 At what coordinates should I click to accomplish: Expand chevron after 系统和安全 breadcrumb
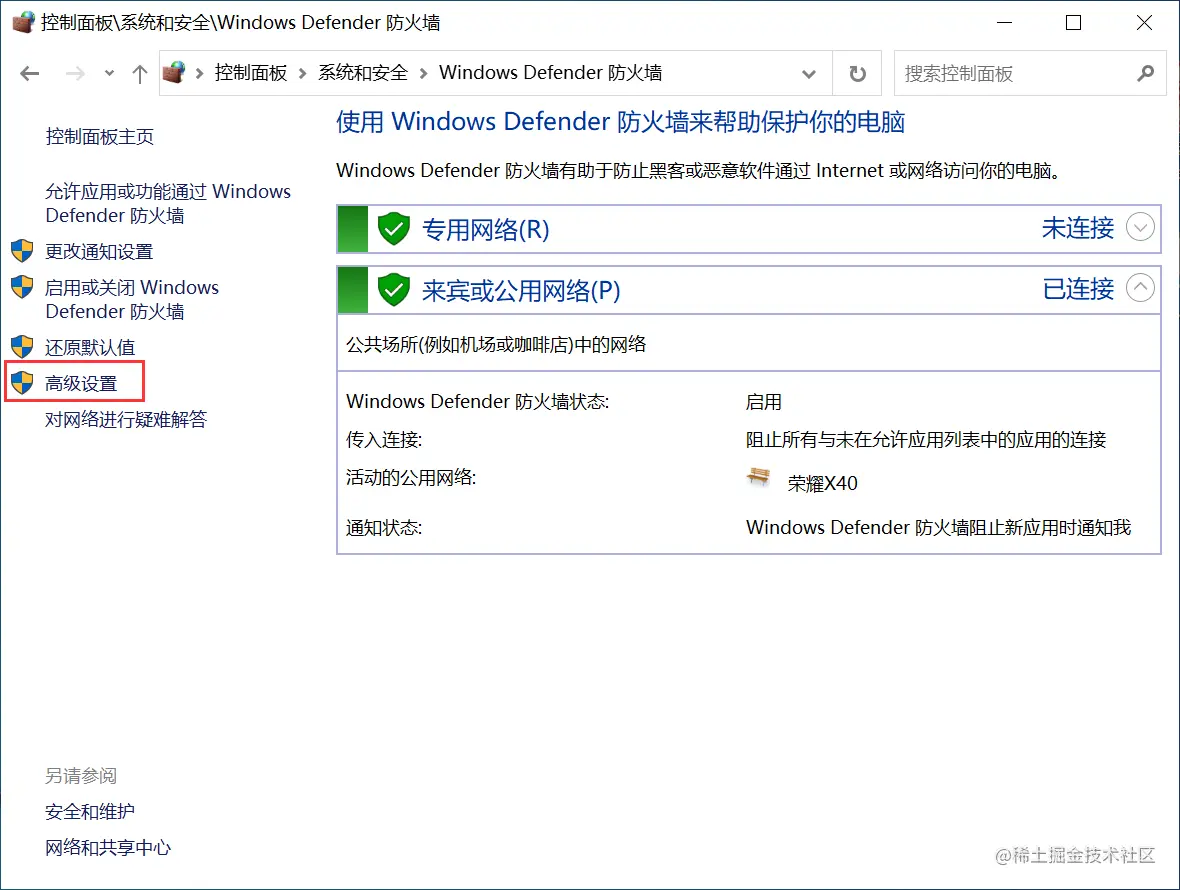tap(423, 73)
